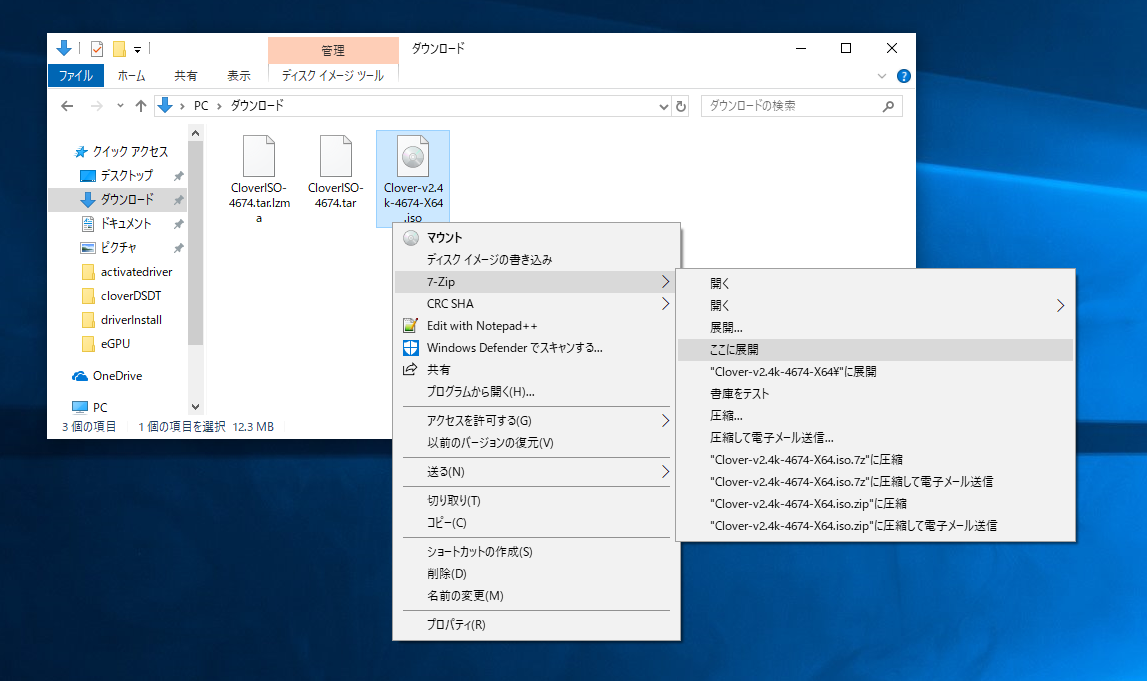Image resolution: width=1147 pixels, height=681 pixels.
Task: Click navigation pane scrollbar down arrow
Action: 195,407
